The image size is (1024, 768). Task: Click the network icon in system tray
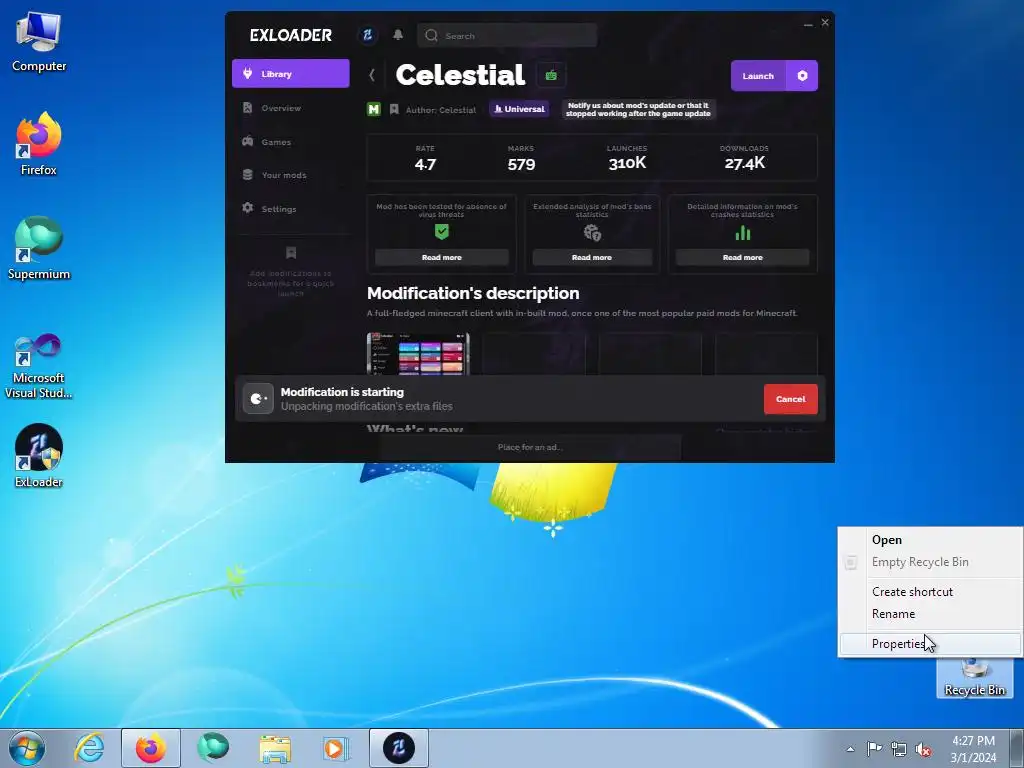tap(899, 749)
